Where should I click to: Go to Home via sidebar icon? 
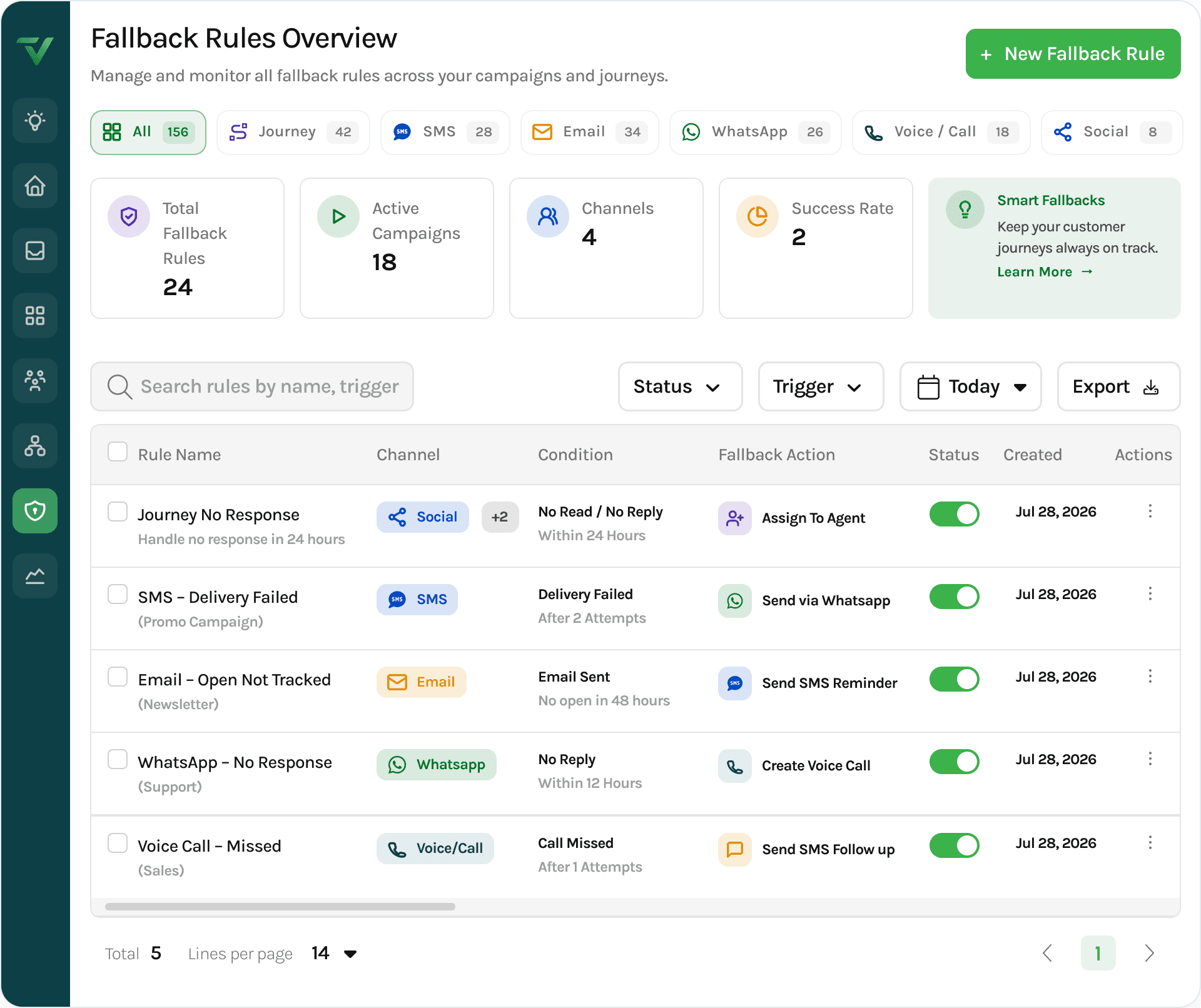tap(35, 186)
